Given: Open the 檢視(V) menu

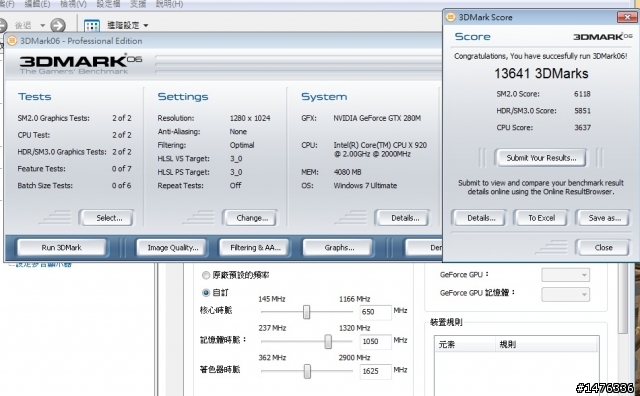Looking at the screenshot, I should point(73,4).
